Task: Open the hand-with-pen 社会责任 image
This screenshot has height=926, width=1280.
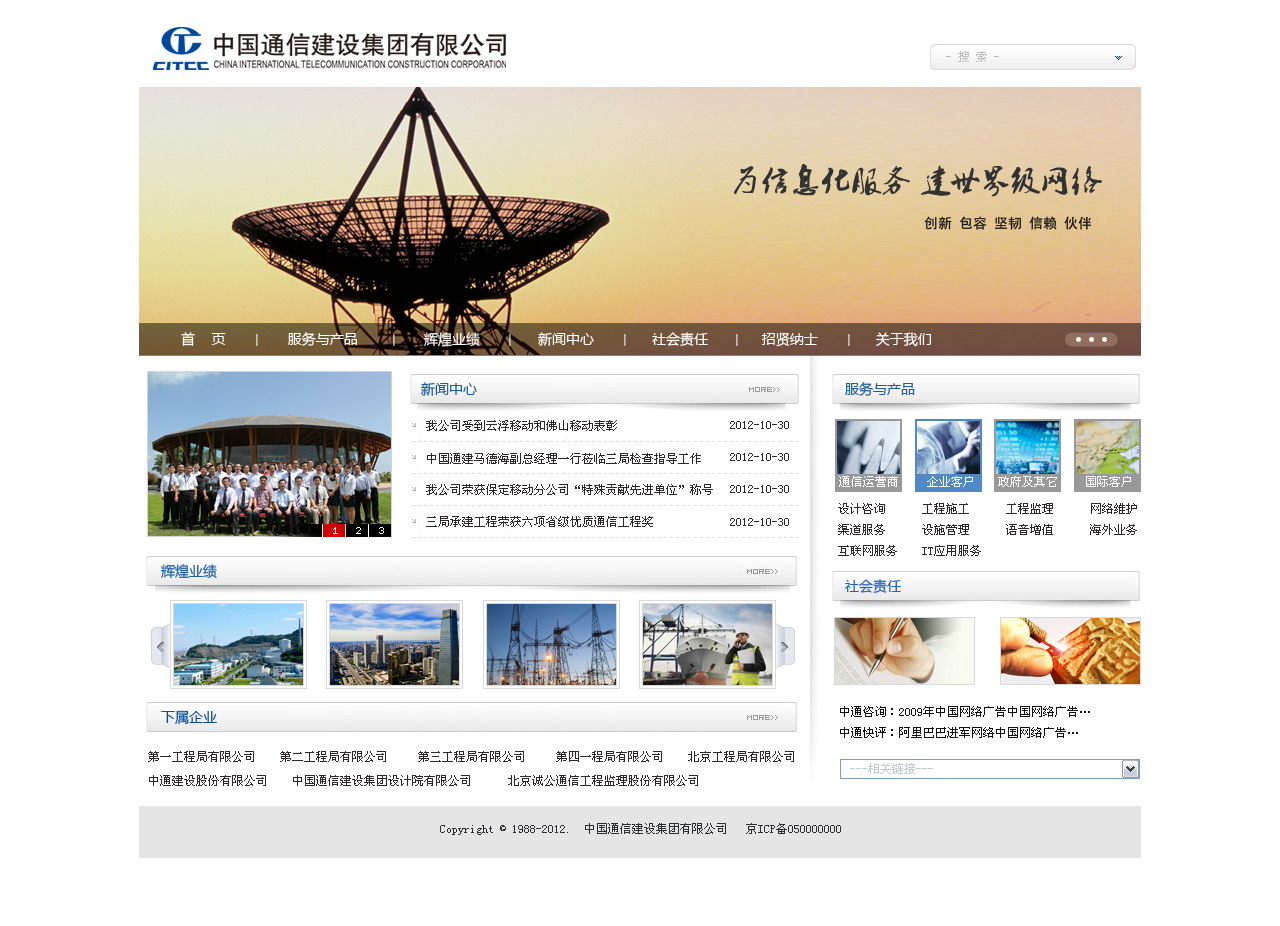Action: pyautogui.click(x=904, y=651)
